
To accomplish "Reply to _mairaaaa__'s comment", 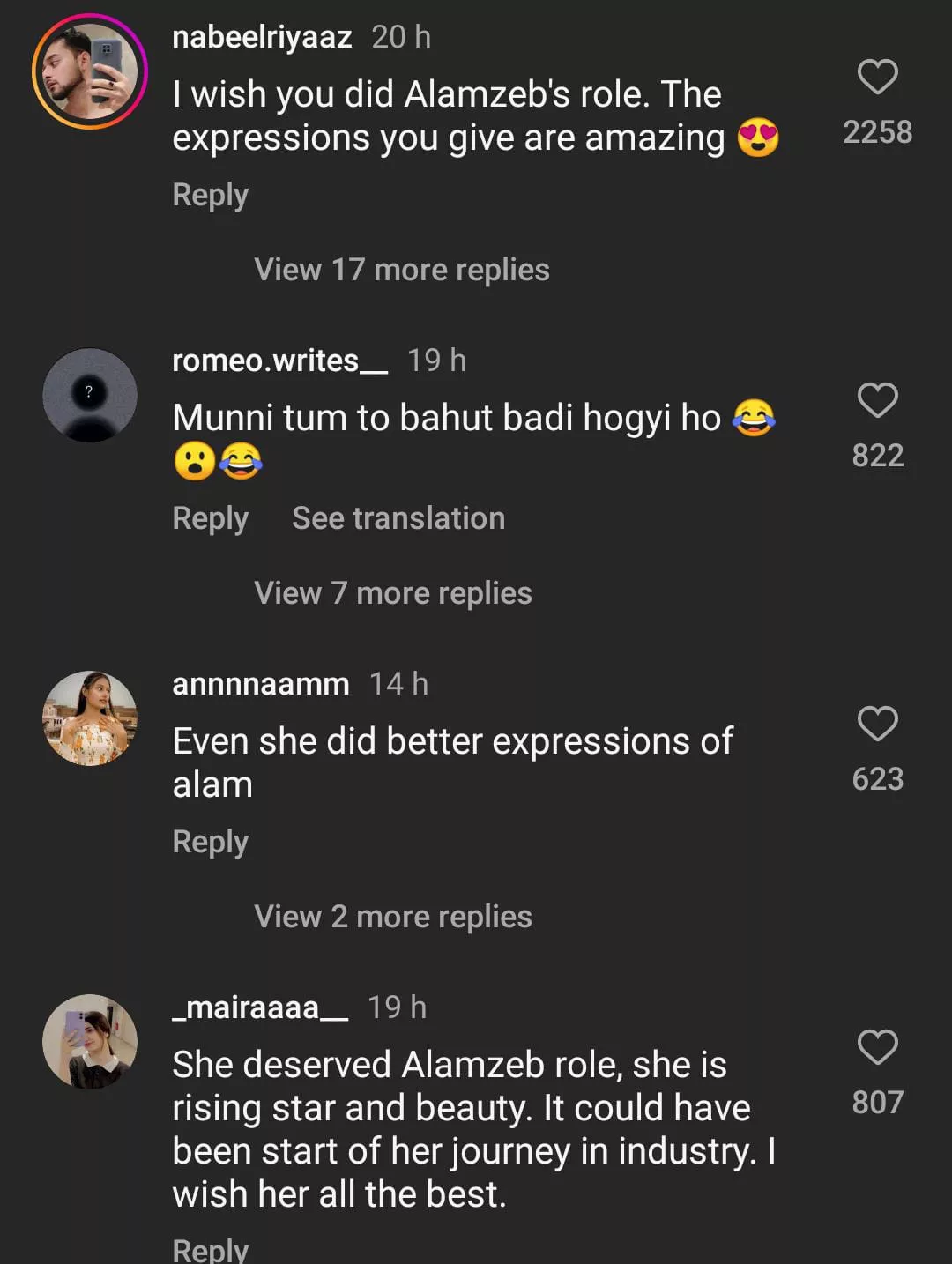I will coord(210,1250).
